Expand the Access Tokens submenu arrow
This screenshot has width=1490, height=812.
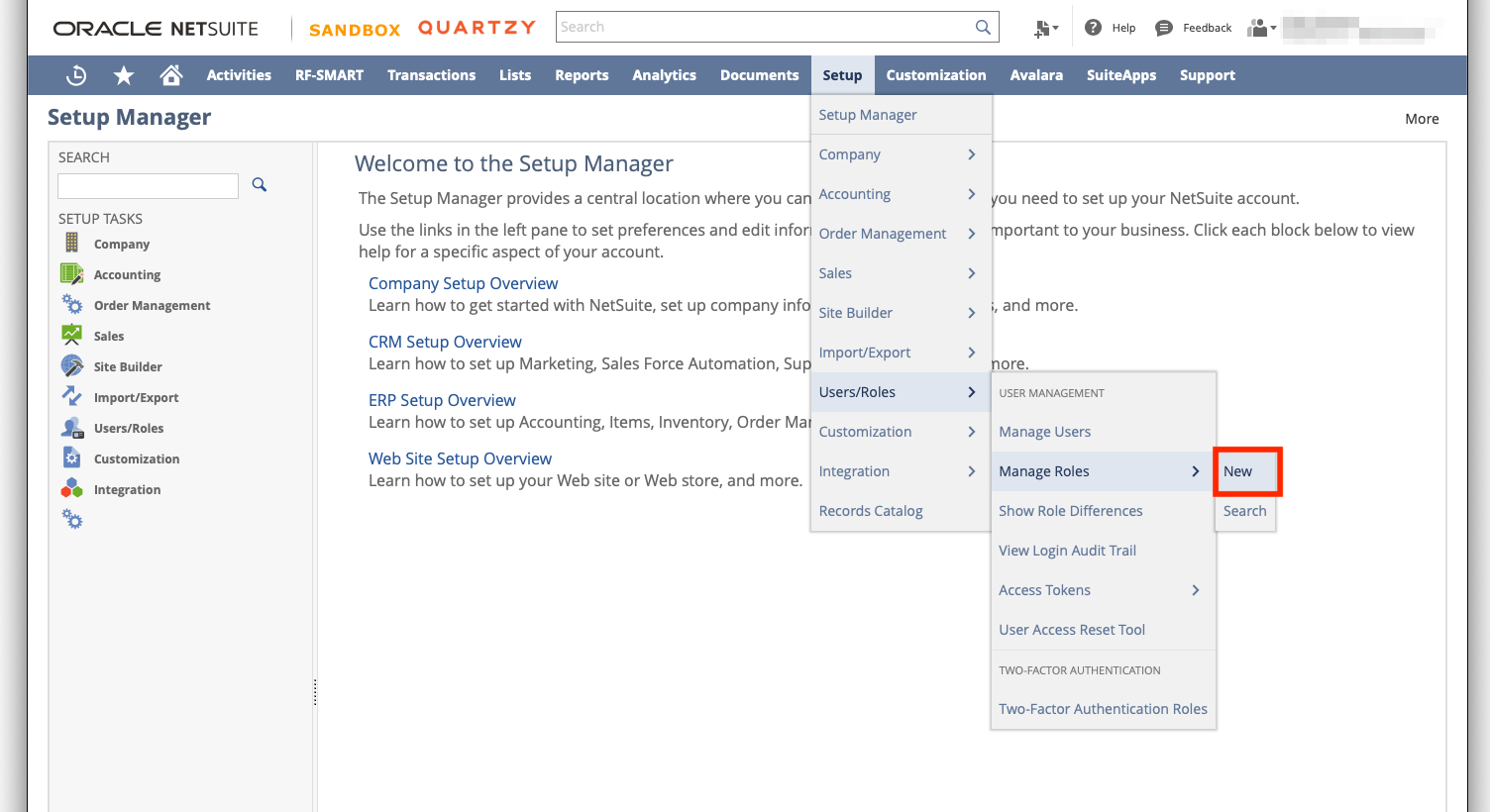(x=1196, y=590)
